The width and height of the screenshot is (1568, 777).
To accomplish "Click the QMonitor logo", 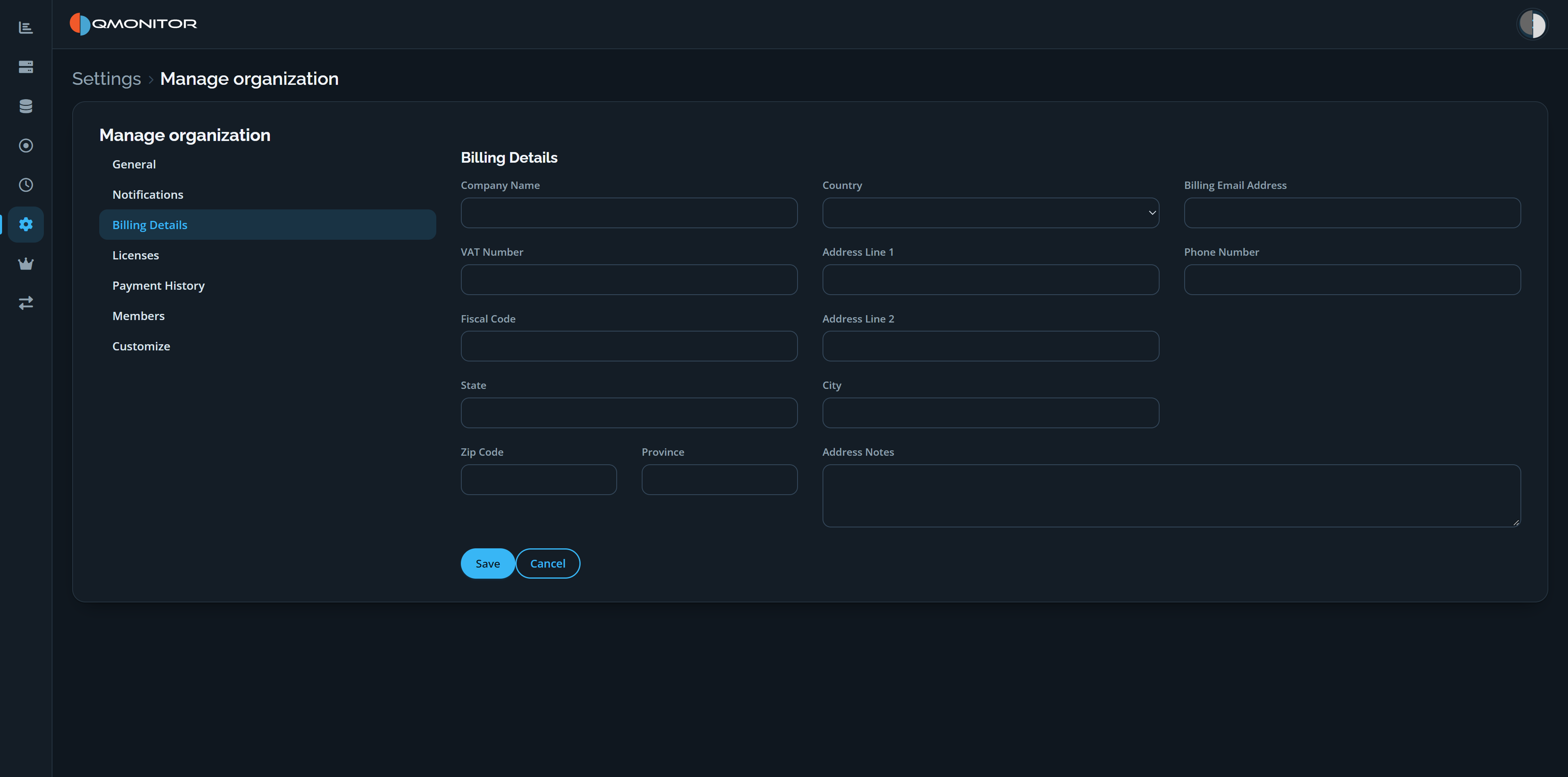I will pyautogui.click(x=133, y=24).
